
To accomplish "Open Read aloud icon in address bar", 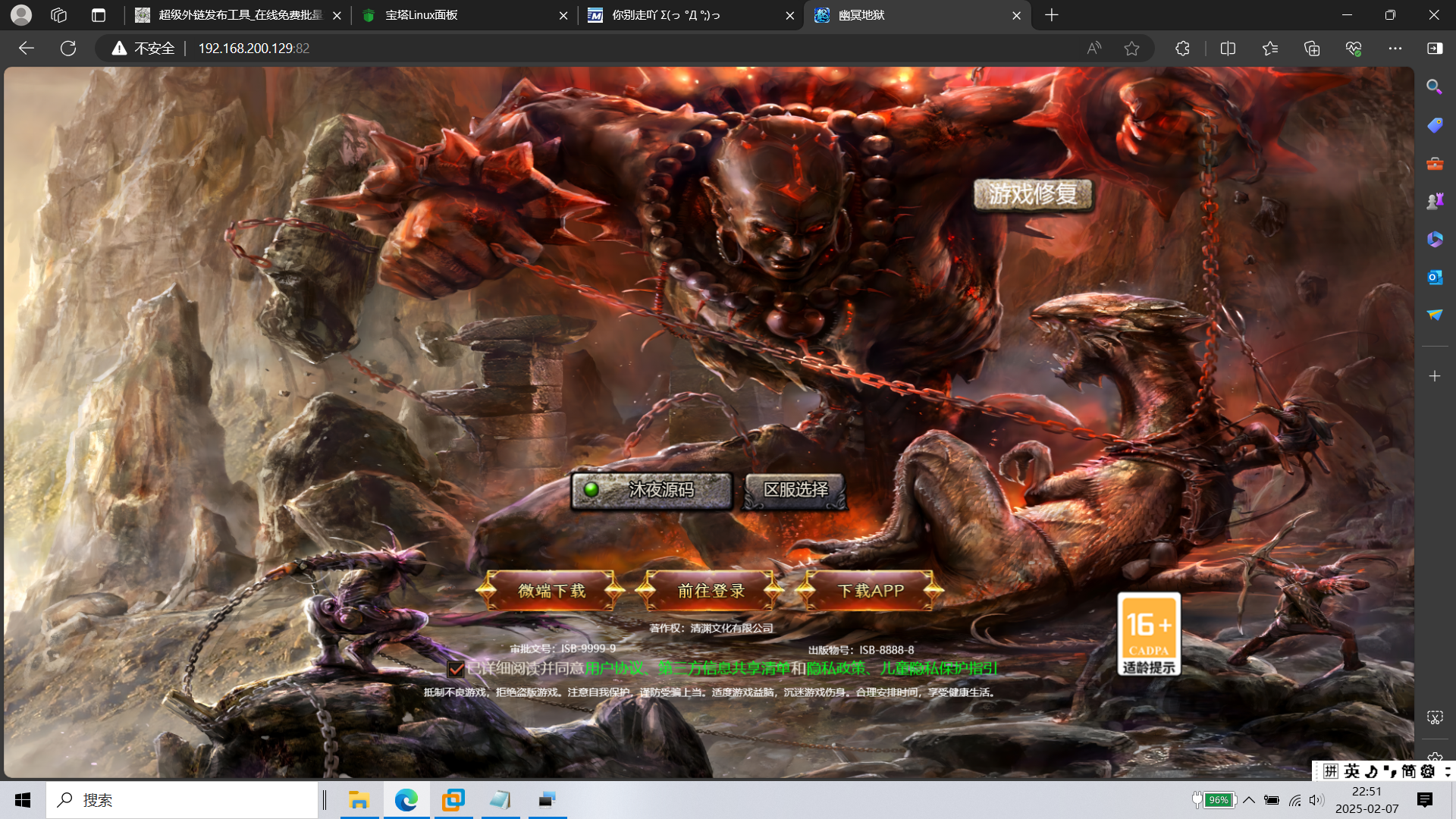I will 1094,49.
